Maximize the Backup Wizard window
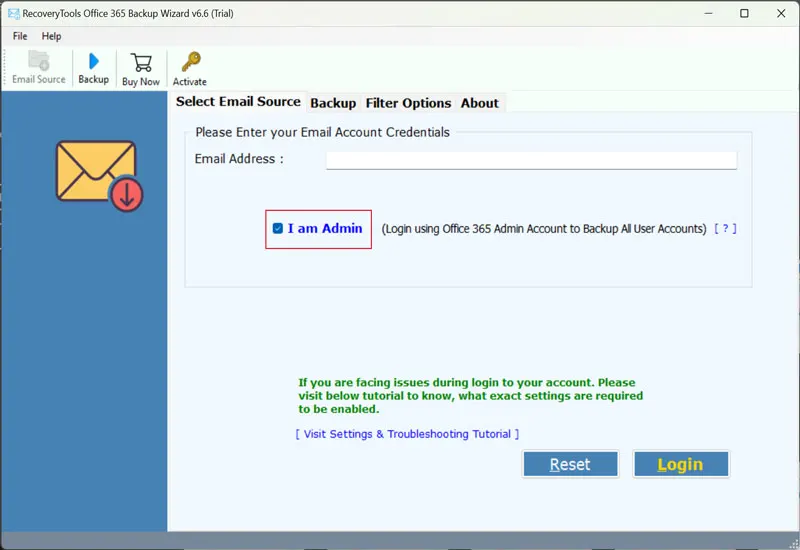The image size is (800, 550). coord(744,14)
